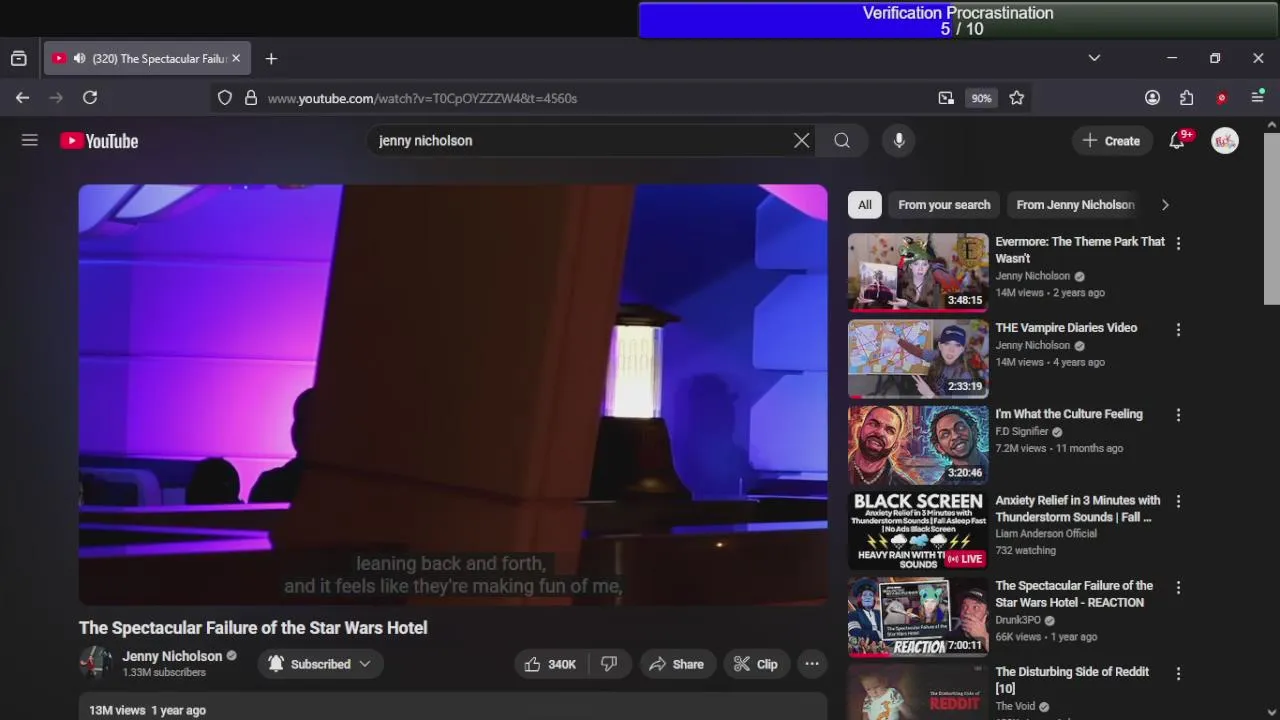Go back with the browser arrow

22,97
